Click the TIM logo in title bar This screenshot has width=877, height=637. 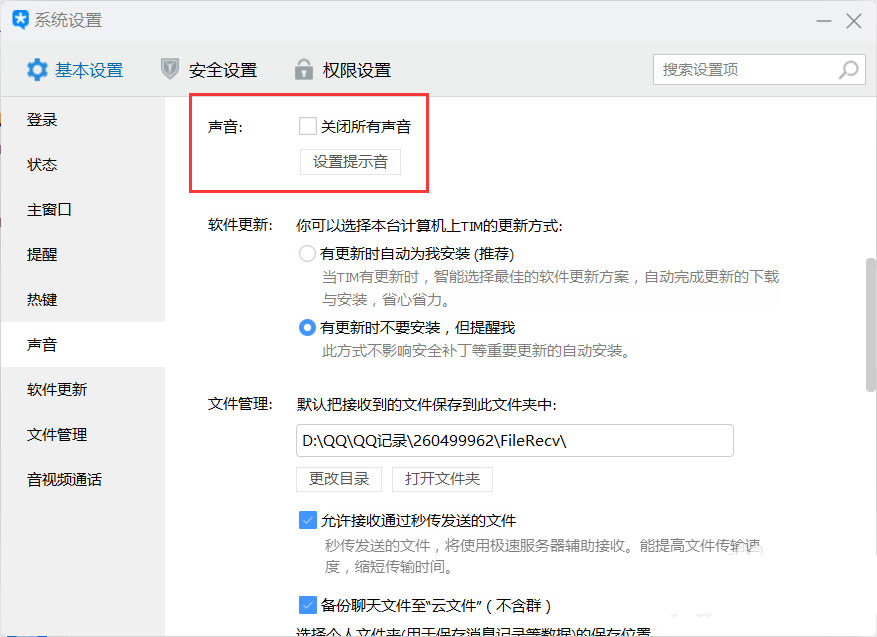(x=20, y=20)
